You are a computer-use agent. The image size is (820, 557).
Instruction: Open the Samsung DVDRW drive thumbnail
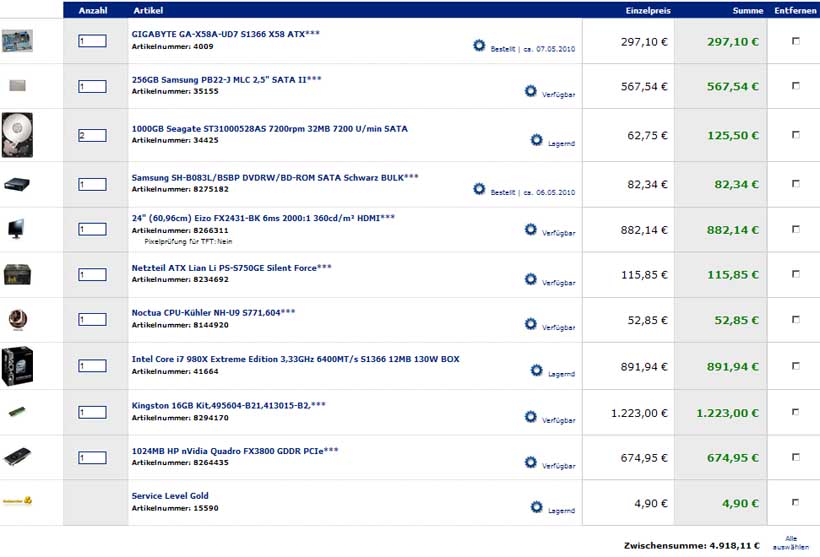(x=17, y=184)
